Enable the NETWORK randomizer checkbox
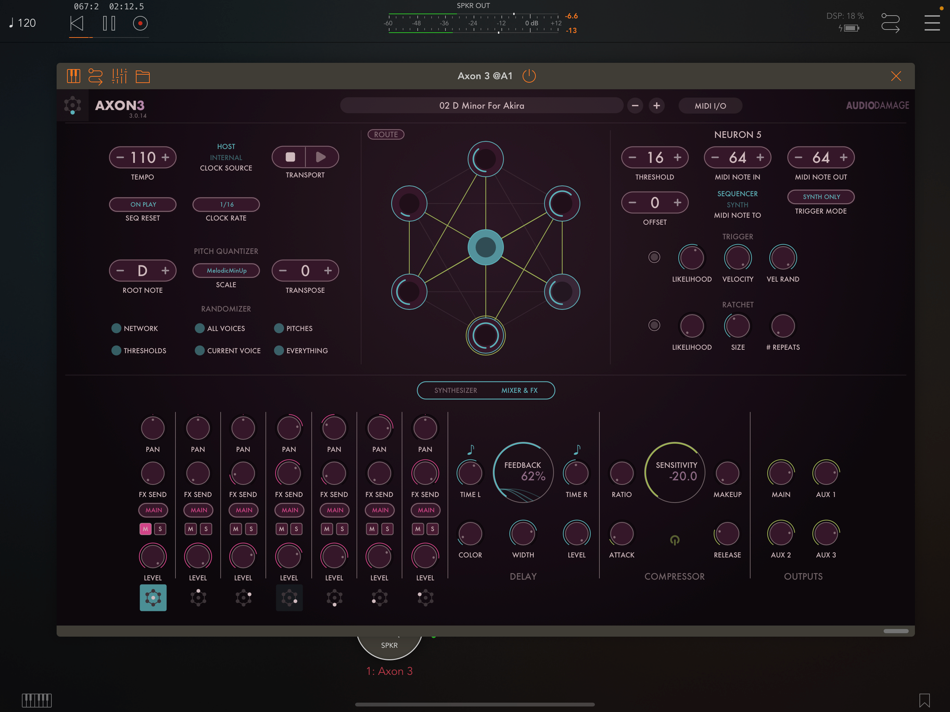Screen dimensions: 950x712 coord(115,328)
